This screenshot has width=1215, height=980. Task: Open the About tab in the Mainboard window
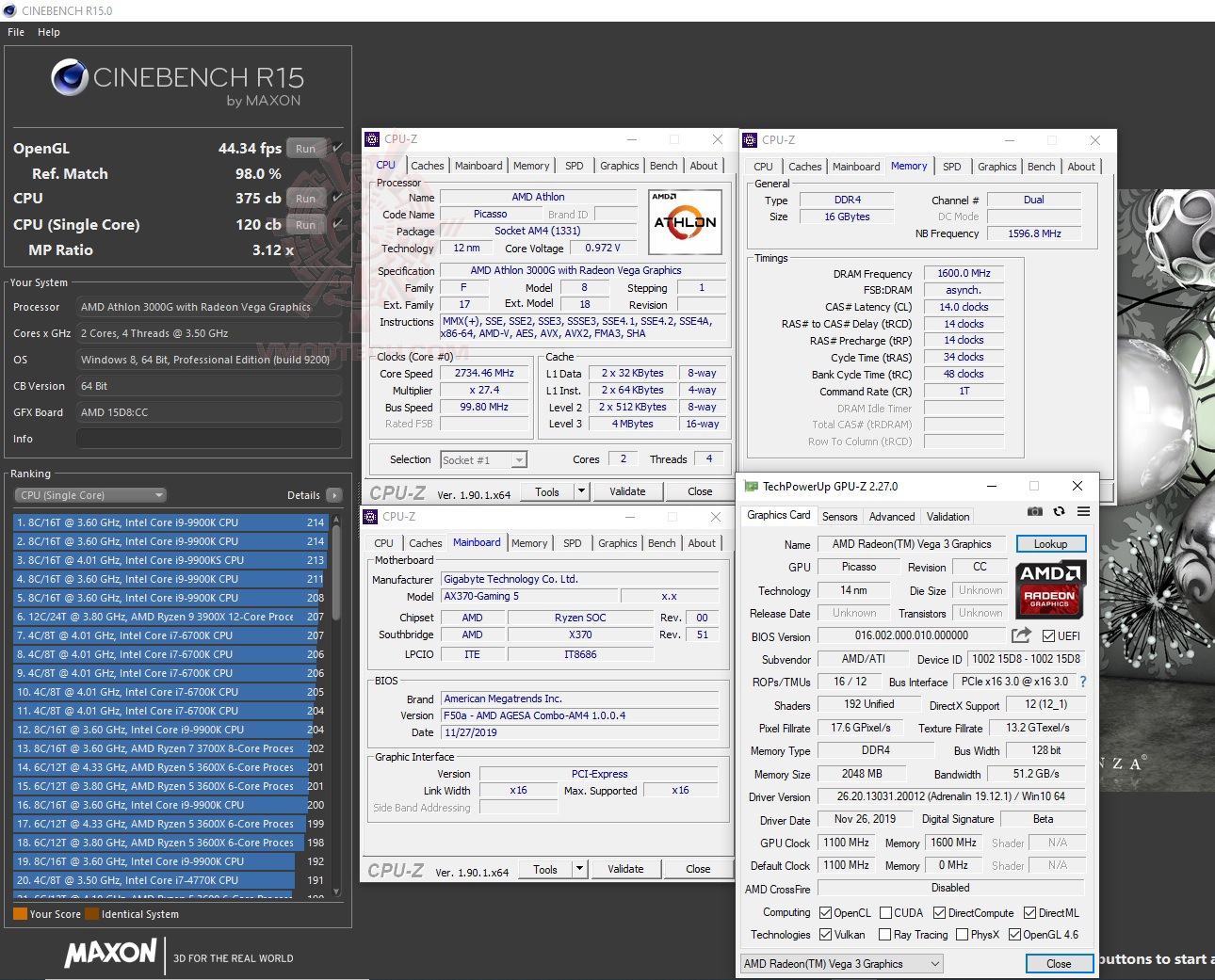click(x=702, y=543)
